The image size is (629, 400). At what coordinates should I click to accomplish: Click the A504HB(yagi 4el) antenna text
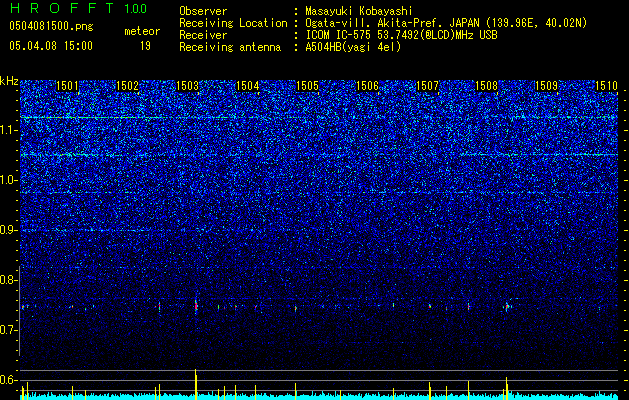(353, 47)
